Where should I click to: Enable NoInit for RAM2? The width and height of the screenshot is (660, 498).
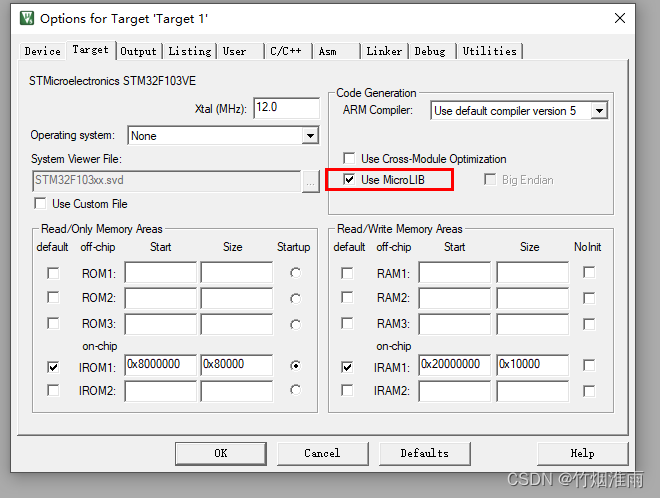[x=589, y=298]
